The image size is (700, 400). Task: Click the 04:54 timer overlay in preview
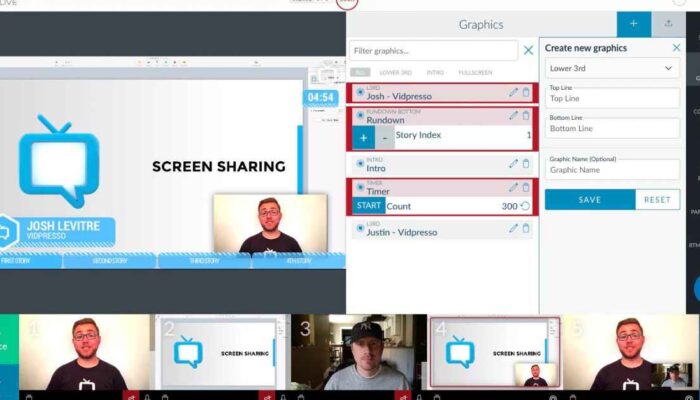click(320, 98)
